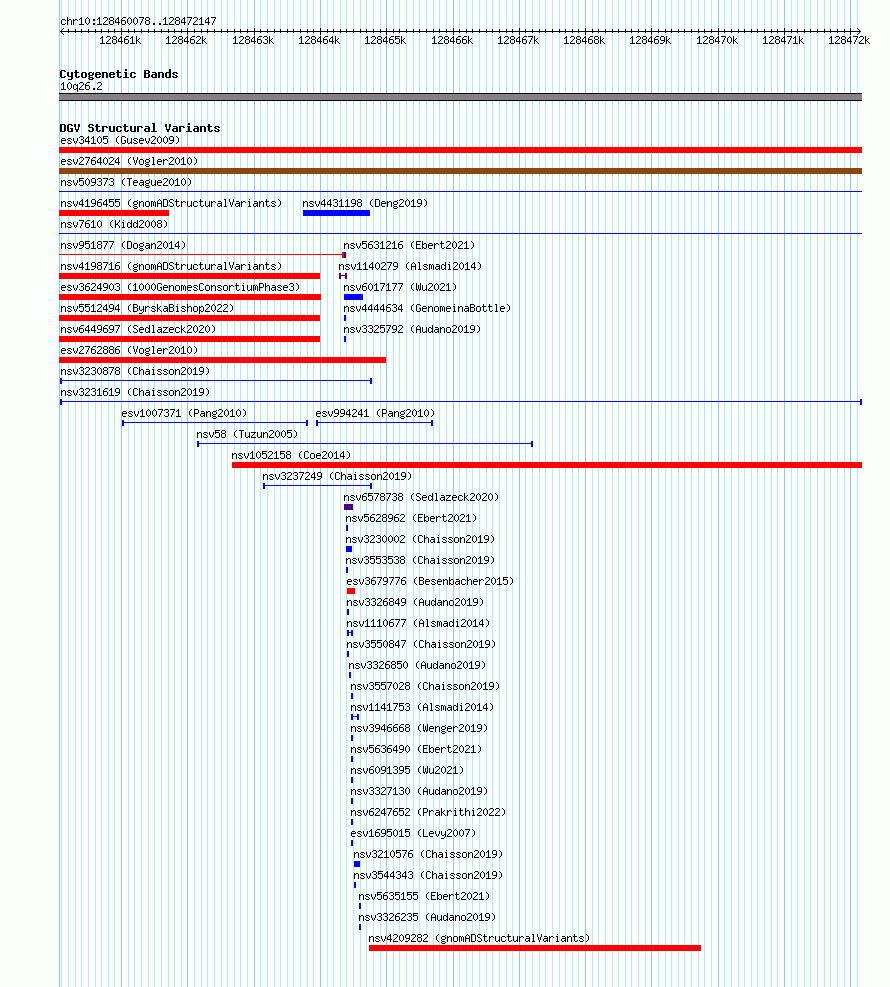Viewport: 890px width, 987px height.
Task: Click the brown esv2764024 variant bar
Action: tap(460, 171)
